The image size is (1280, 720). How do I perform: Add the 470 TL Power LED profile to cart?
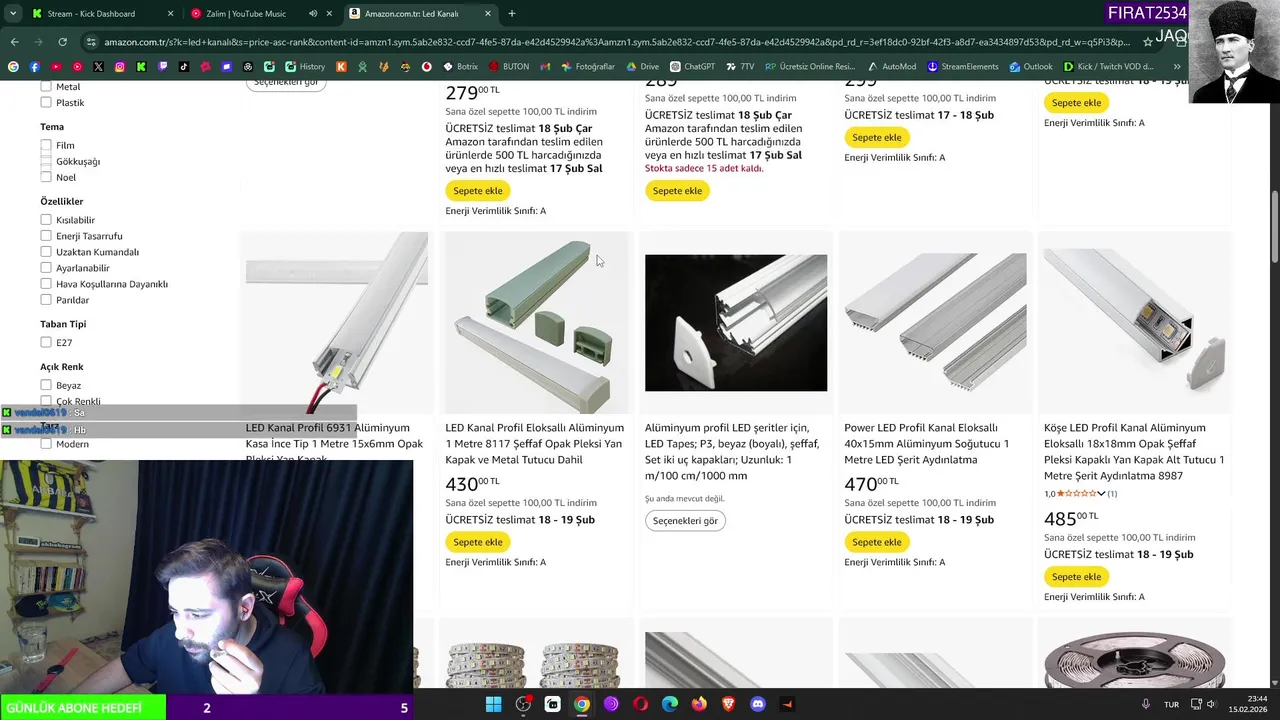pyautogui.click(x=877, y=542)
